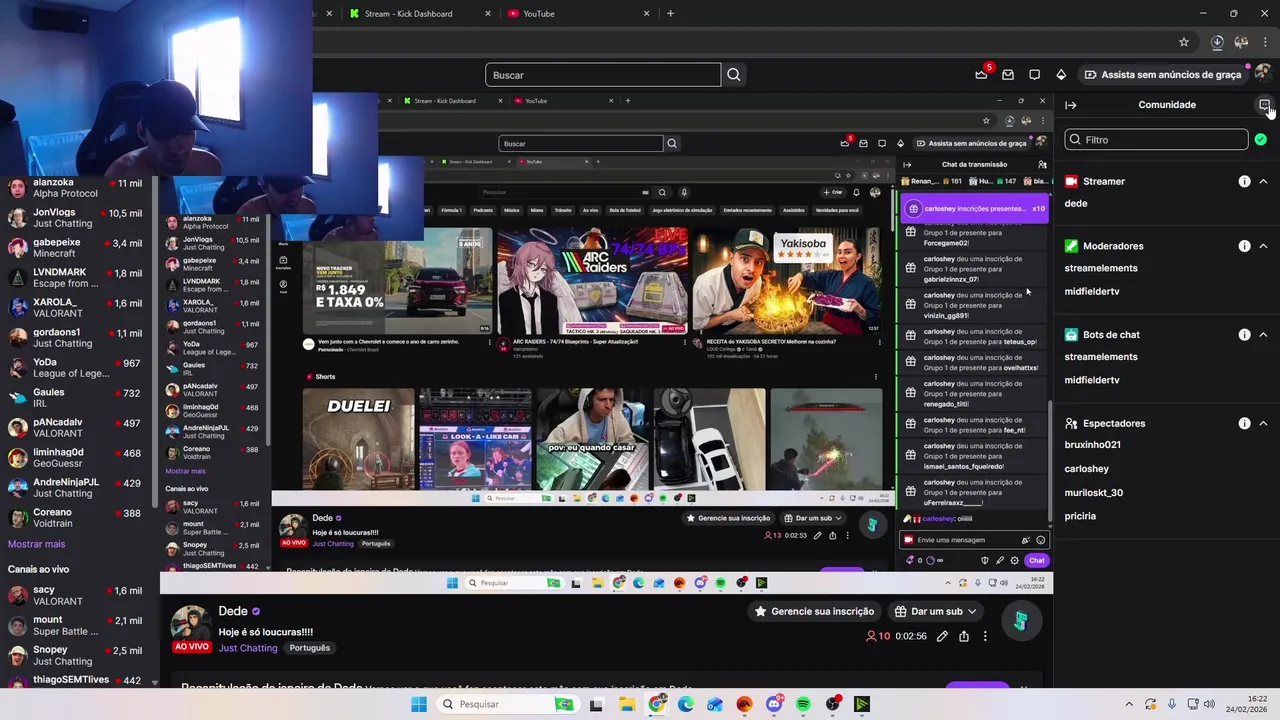Viewport: 1280px width, 720px height.
Task: Select viewer carloshey in Espectadores
Action: coord(1086,469)
